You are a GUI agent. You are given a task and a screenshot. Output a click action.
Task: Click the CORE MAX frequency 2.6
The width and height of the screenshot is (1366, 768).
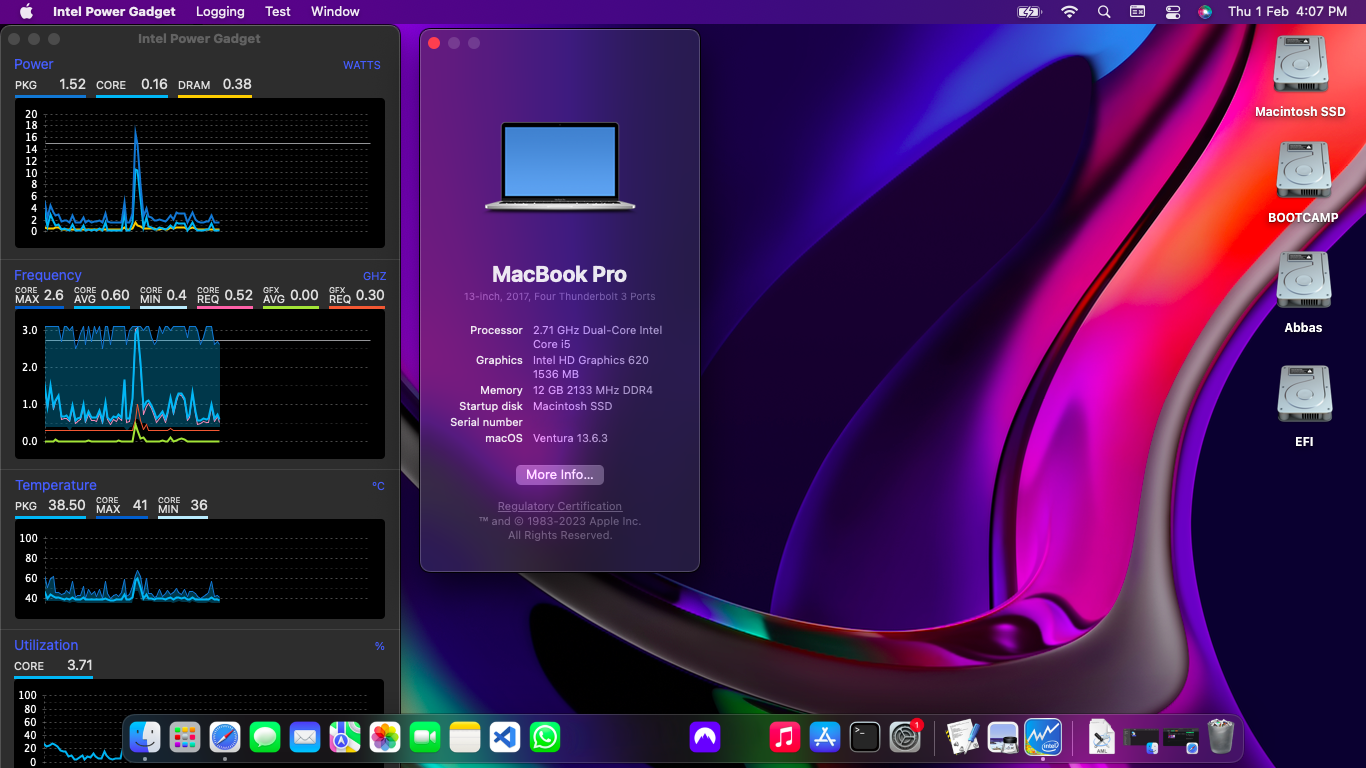tap(54, 295)
